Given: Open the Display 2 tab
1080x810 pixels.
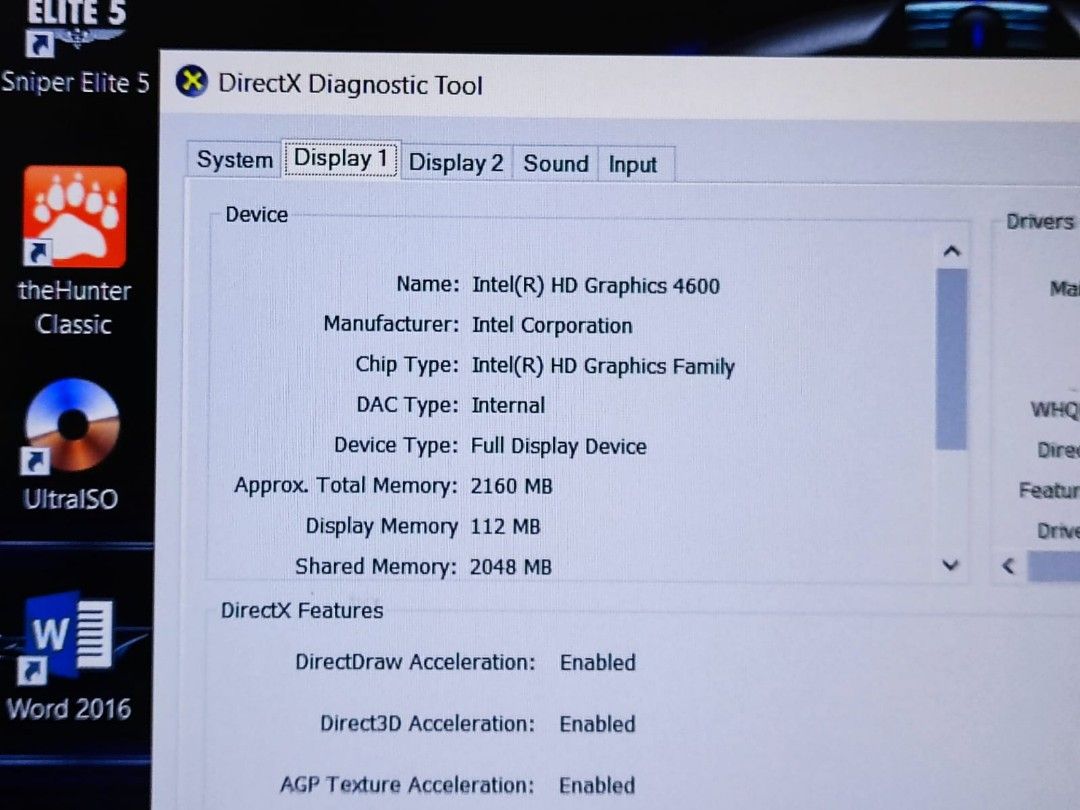Looking at the screenshot, I should click(x=456, y=163).
